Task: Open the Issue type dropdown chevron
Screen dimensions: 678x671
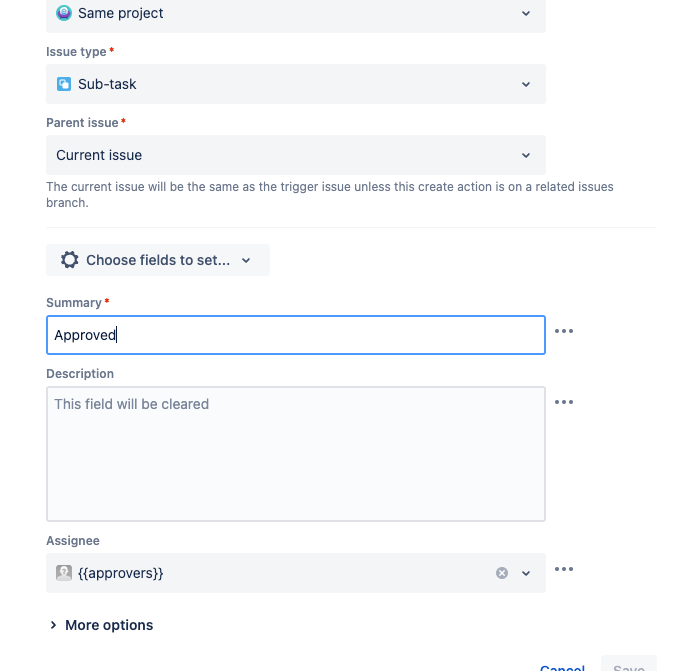Action: (x=526, y=84)
